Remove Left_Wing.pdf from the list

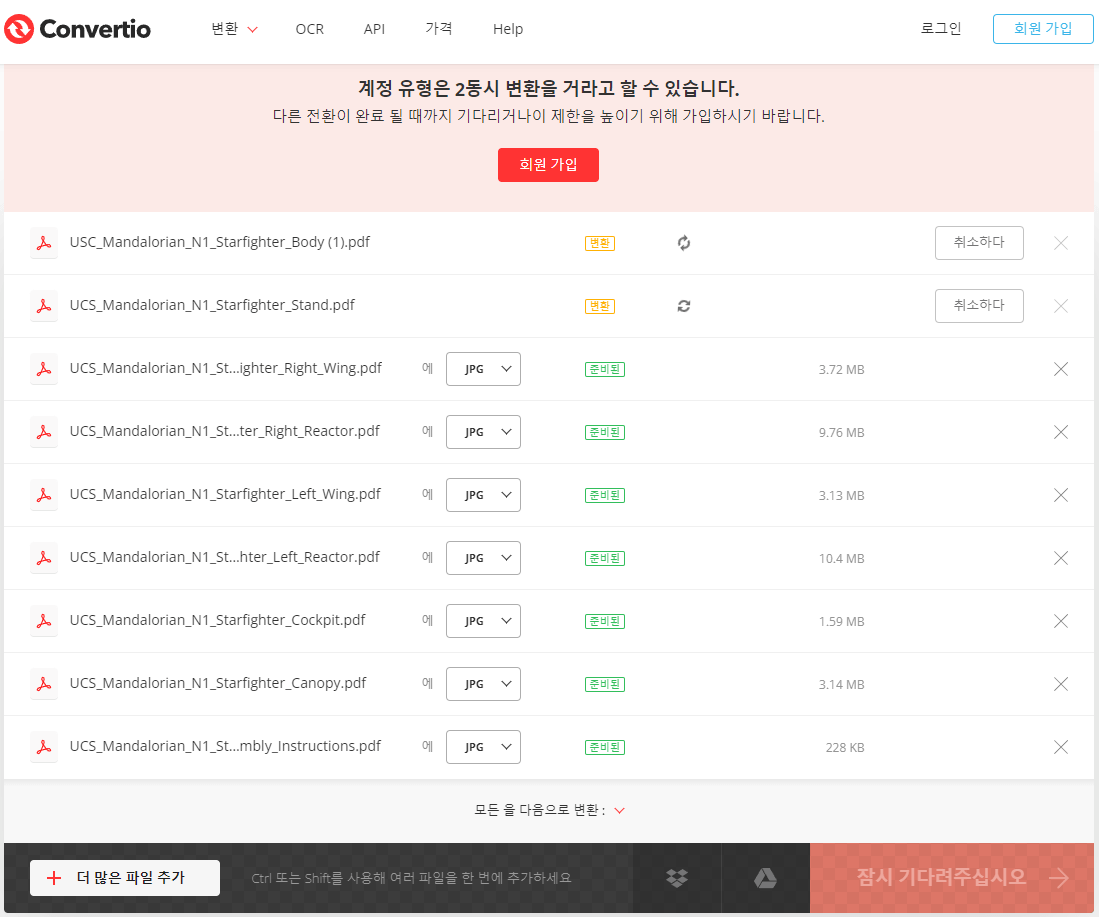1060,494
